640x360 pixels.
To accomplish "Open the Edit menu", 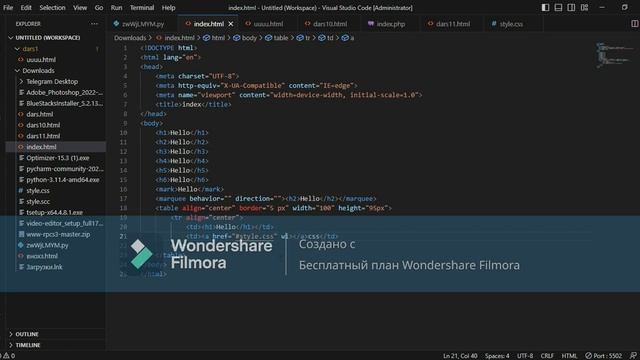I will point(26,8).
